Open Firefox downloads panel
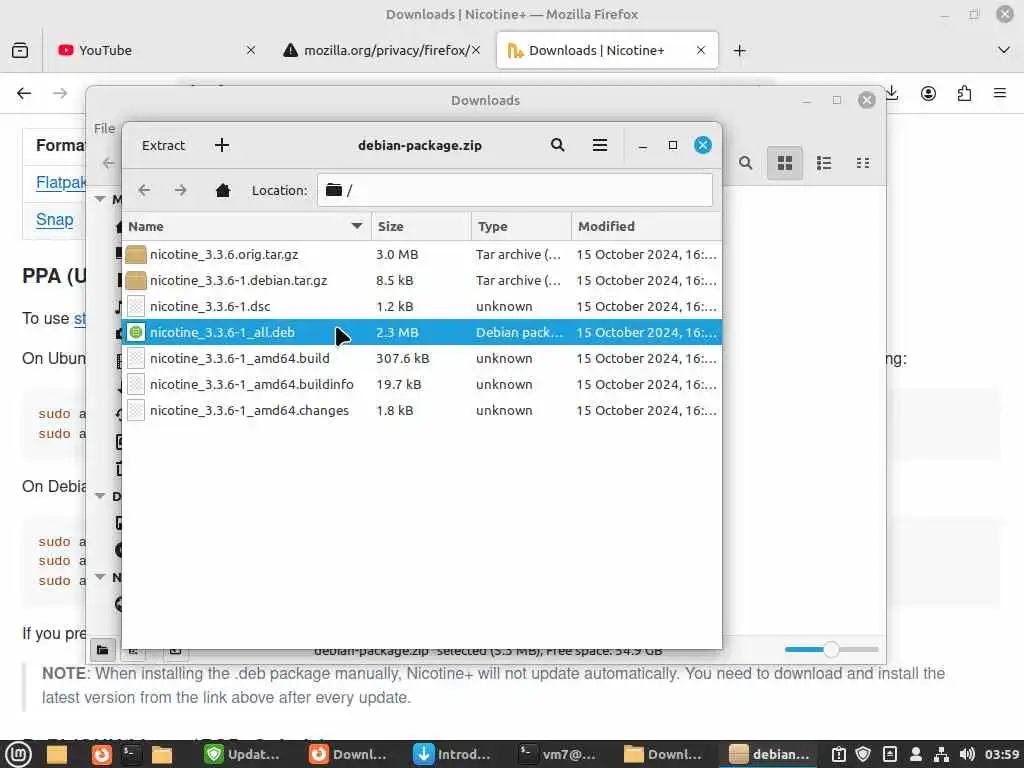Screen dimensions: 1024x768 [892, 93]
